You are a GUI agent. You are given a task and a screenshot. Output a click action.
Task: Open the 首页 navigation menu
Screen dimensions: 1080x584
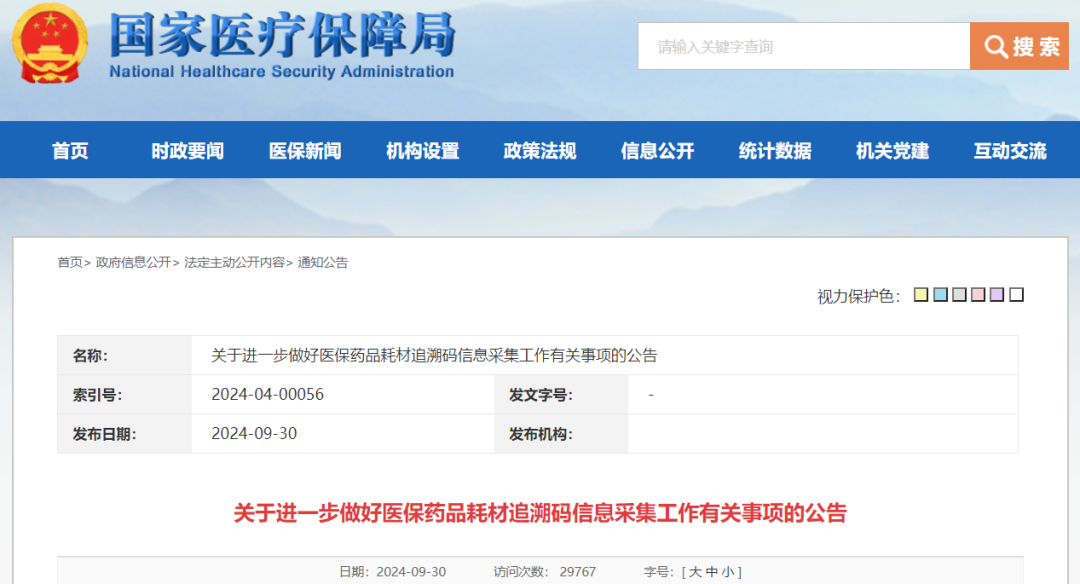tap(69, 150)
